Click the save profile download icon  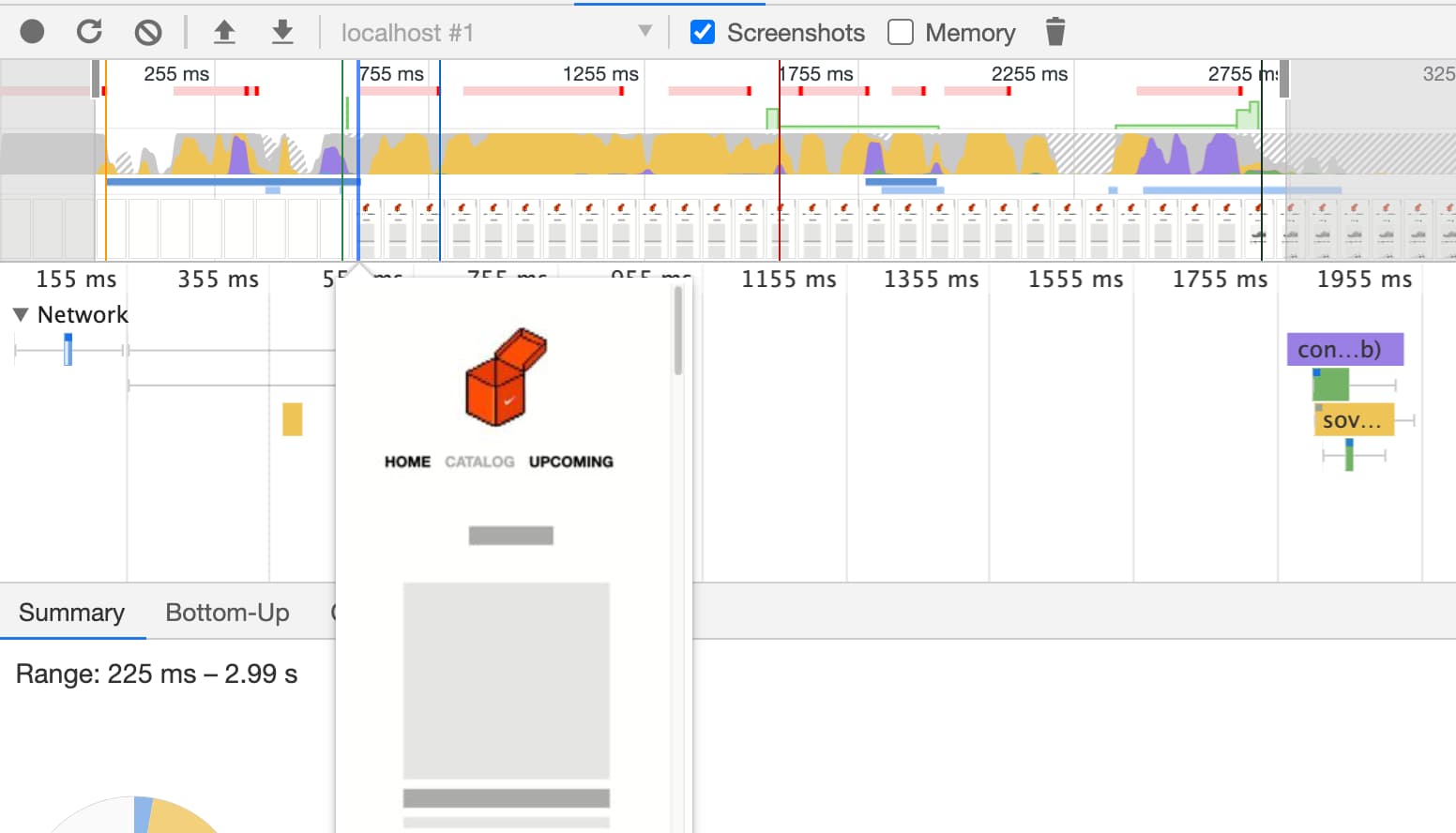coord(282,33)
